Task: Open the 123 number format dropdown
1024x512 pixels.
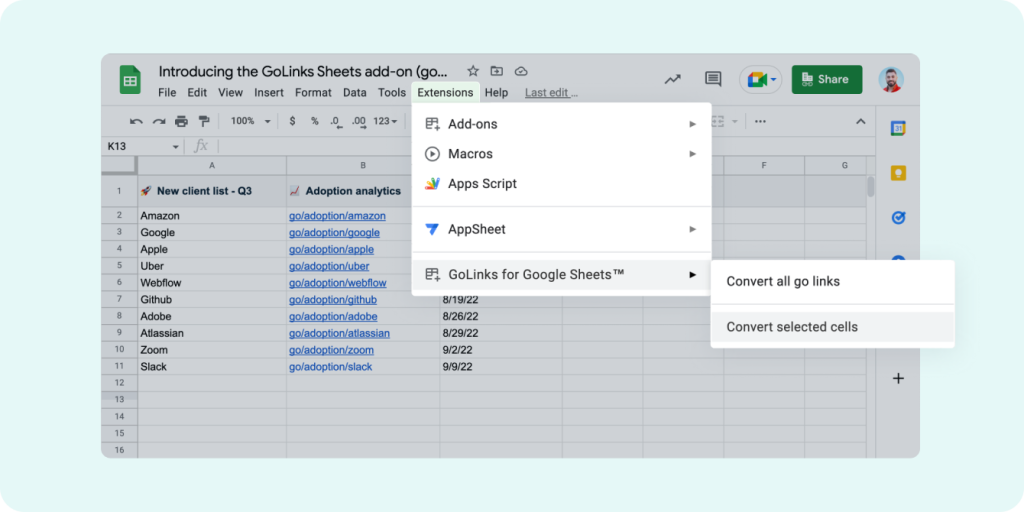Action: point(385,121)
